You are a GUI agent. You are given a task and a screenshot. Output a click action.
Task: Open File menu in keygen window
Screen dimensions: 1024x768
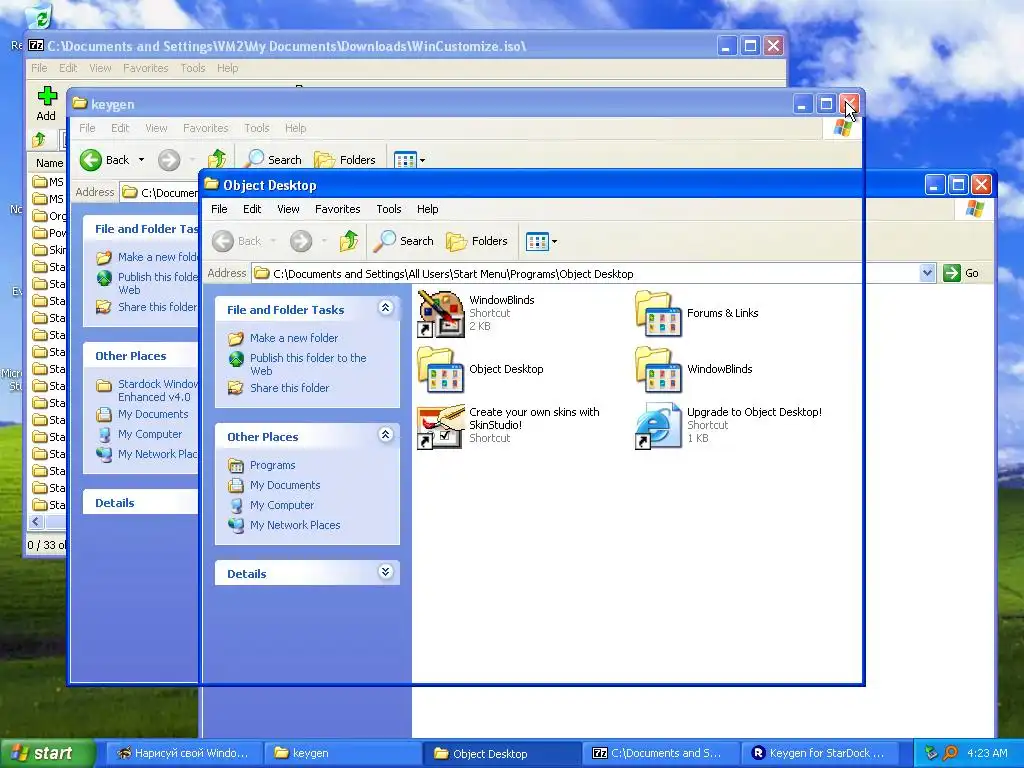pos(88,128)
